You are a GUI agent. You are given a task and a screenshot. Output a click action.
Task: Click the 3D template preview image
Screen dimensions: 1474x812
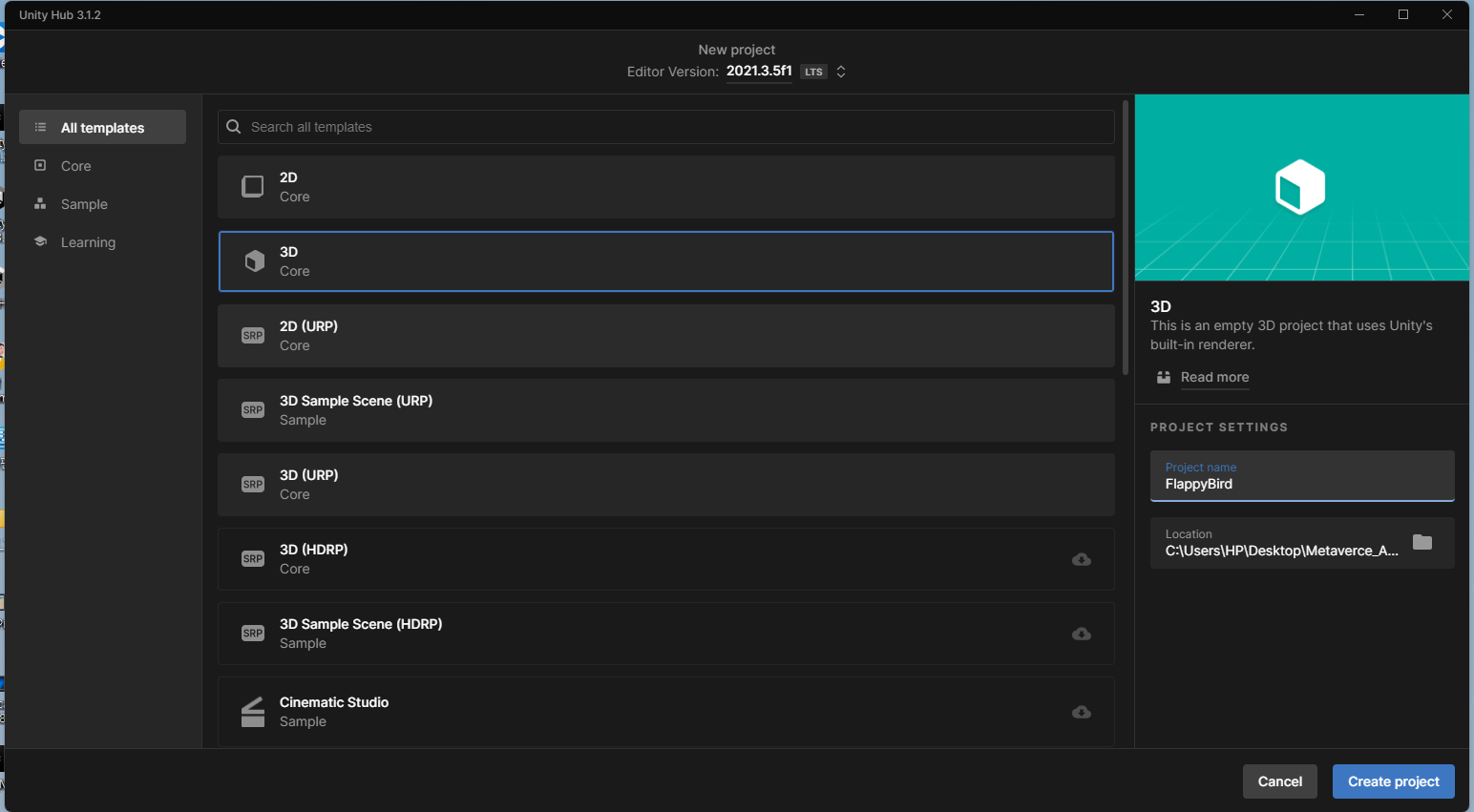point(1302,187)
